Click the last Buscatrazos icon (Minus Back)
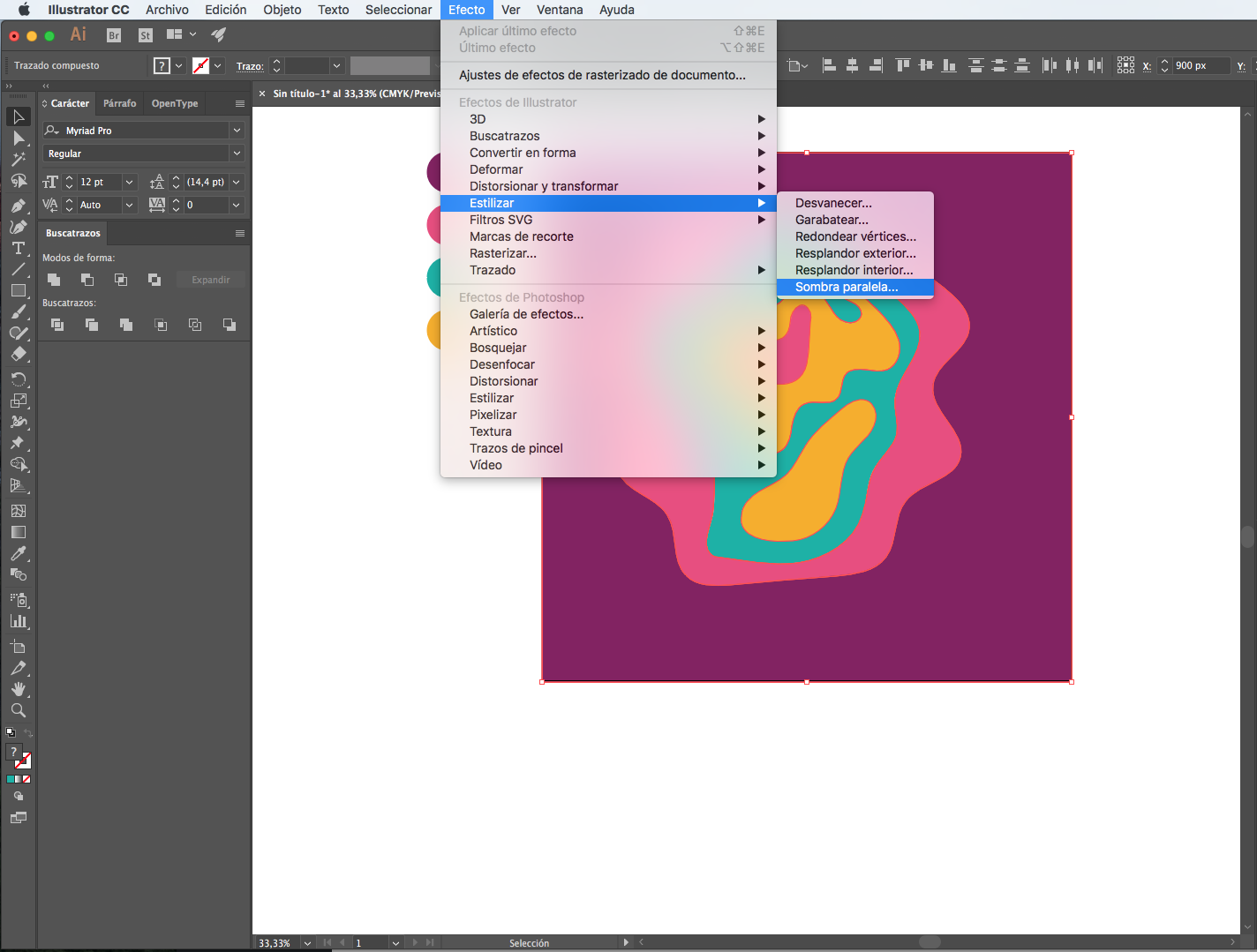 coord(230,325)
